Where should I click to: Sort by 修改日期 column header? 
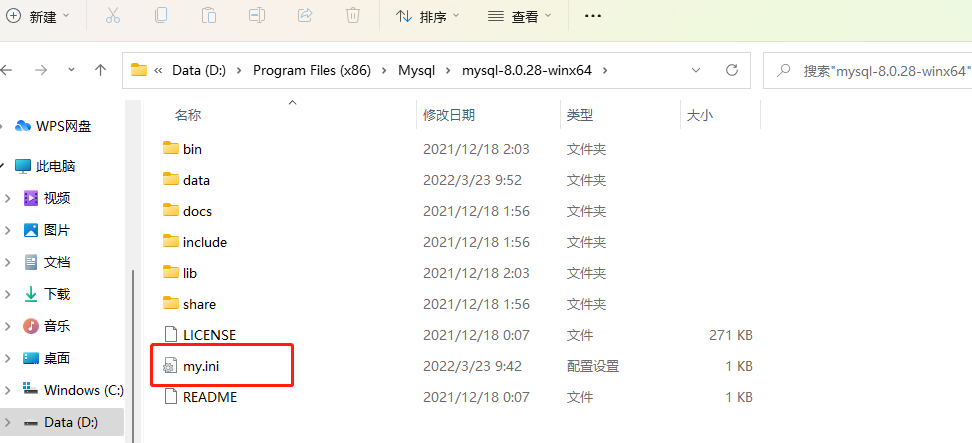(x=449, y=115)
